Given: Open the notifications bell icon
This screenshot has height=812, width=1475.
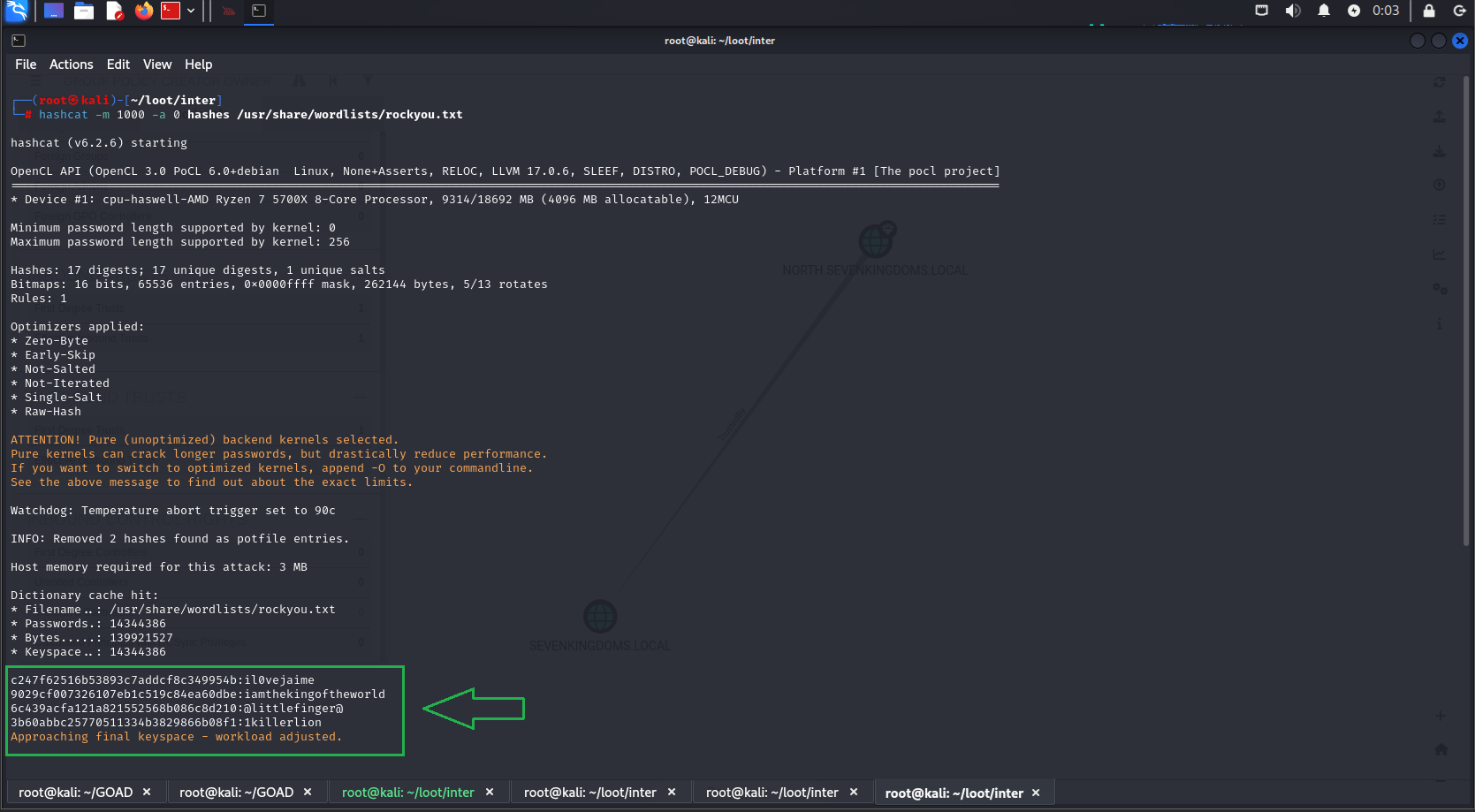Looking at the screenshot, I should point(1323,11).
